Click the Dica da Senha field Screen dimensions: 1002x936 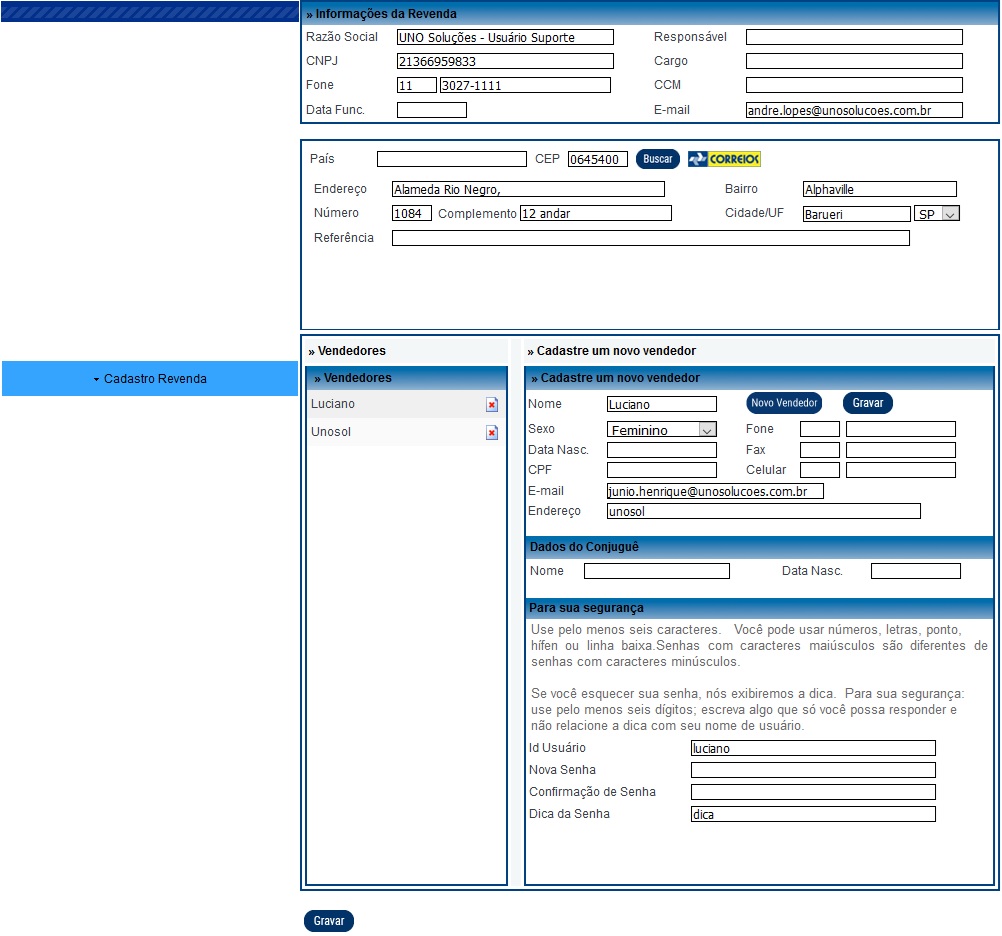(x=812, y=814)
